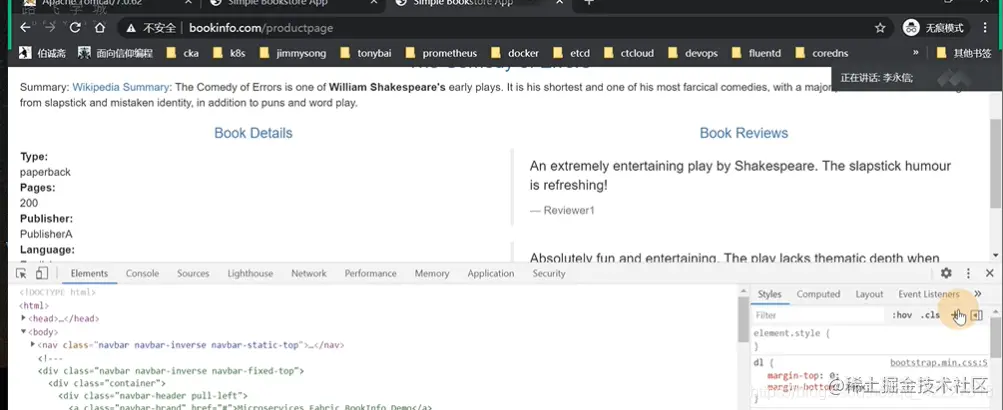Image resolution: width=1003 pixels, height=410 pixels.
Task: Switch to the Elements tab
Action: pyautogui.click(x=90, y=273)
